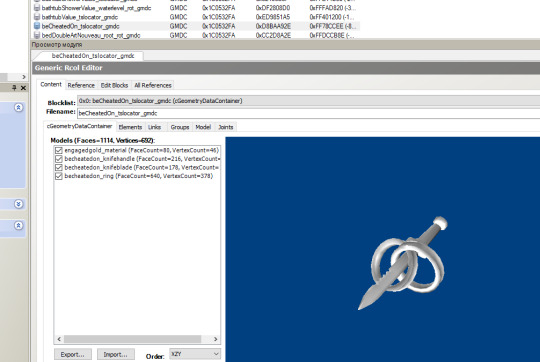Click the Import... button
This screenshot has height=362, width=540.
[x=116, y=354]
